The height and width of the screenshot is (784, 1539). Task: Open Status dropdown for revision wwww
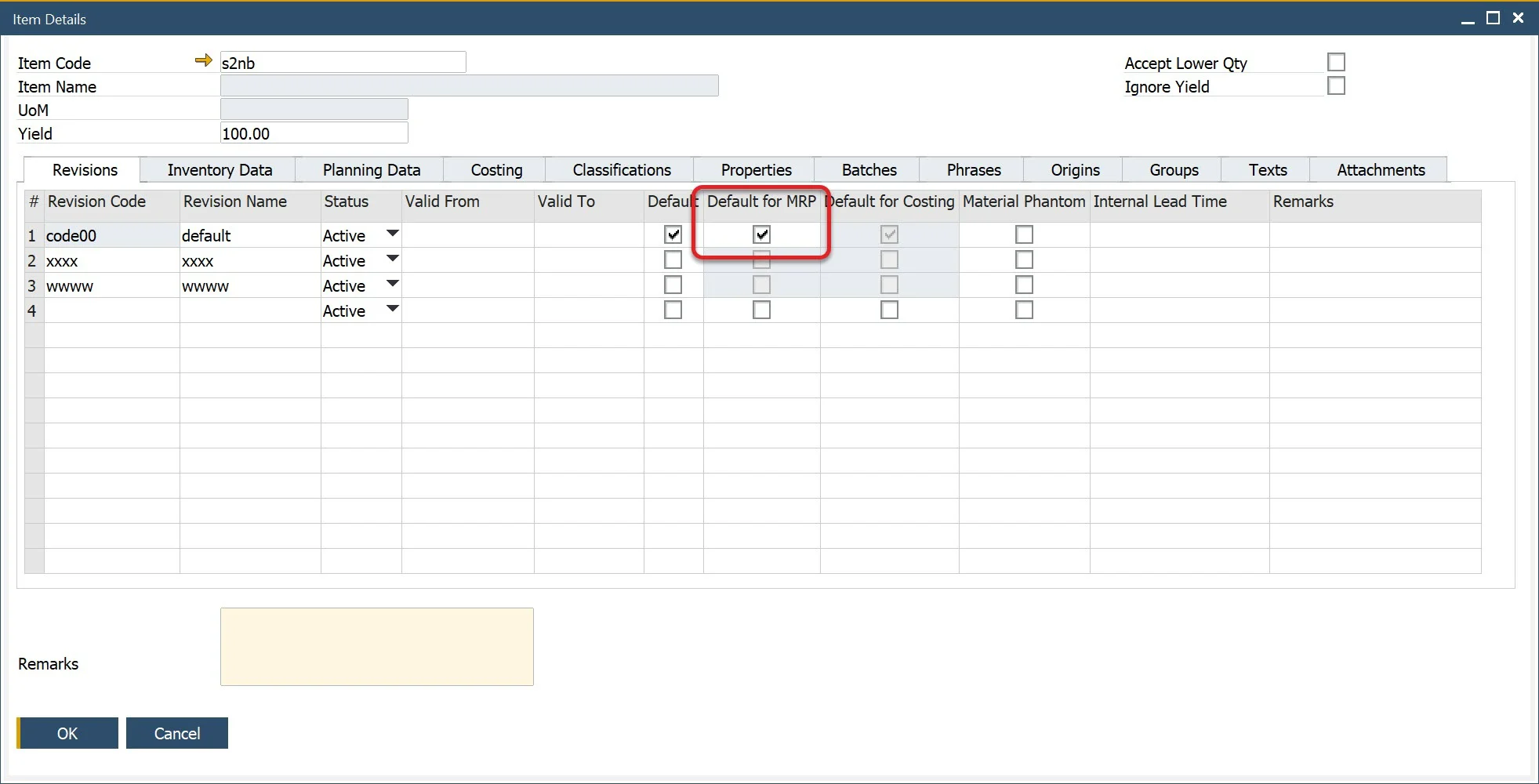(x=393, y=285)
